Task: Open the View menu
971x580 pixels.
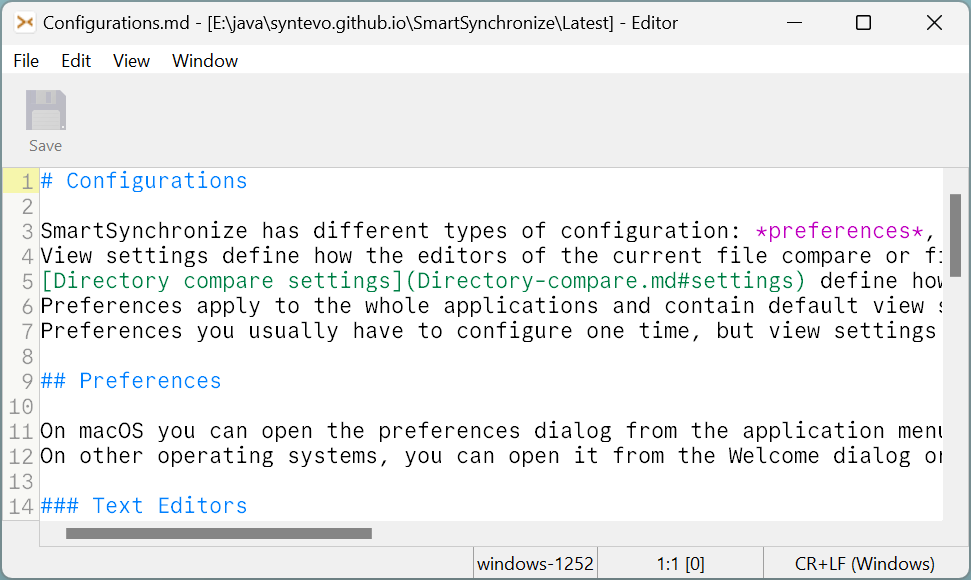Action: pos(131,61)
